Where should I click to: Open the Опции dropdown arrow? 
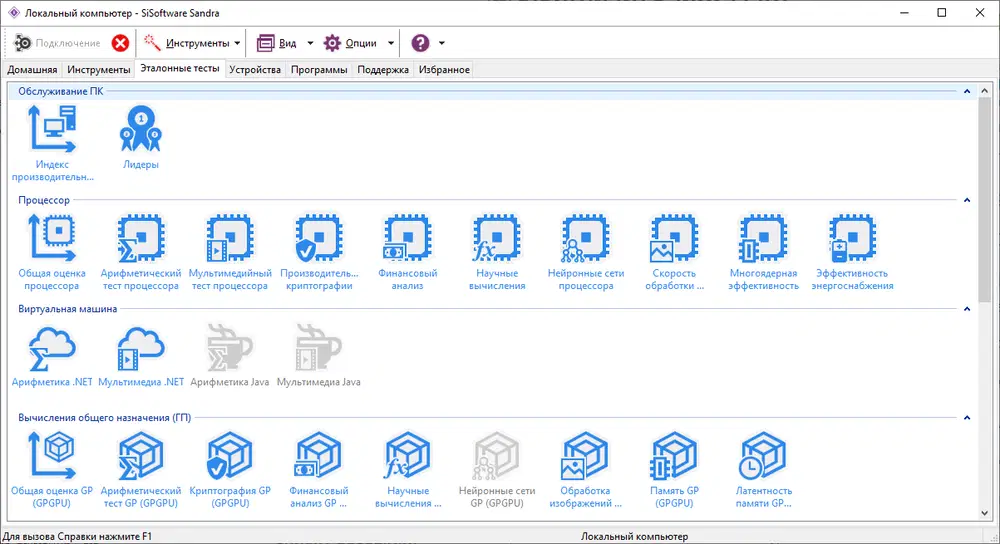391,43
